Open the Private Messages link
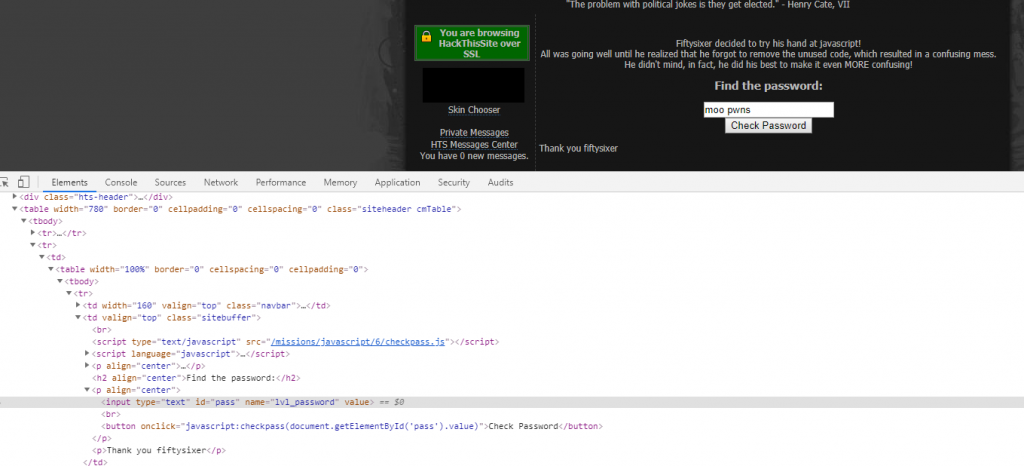Viewport: 1024px width, 466px height. [x=474, y=132]
